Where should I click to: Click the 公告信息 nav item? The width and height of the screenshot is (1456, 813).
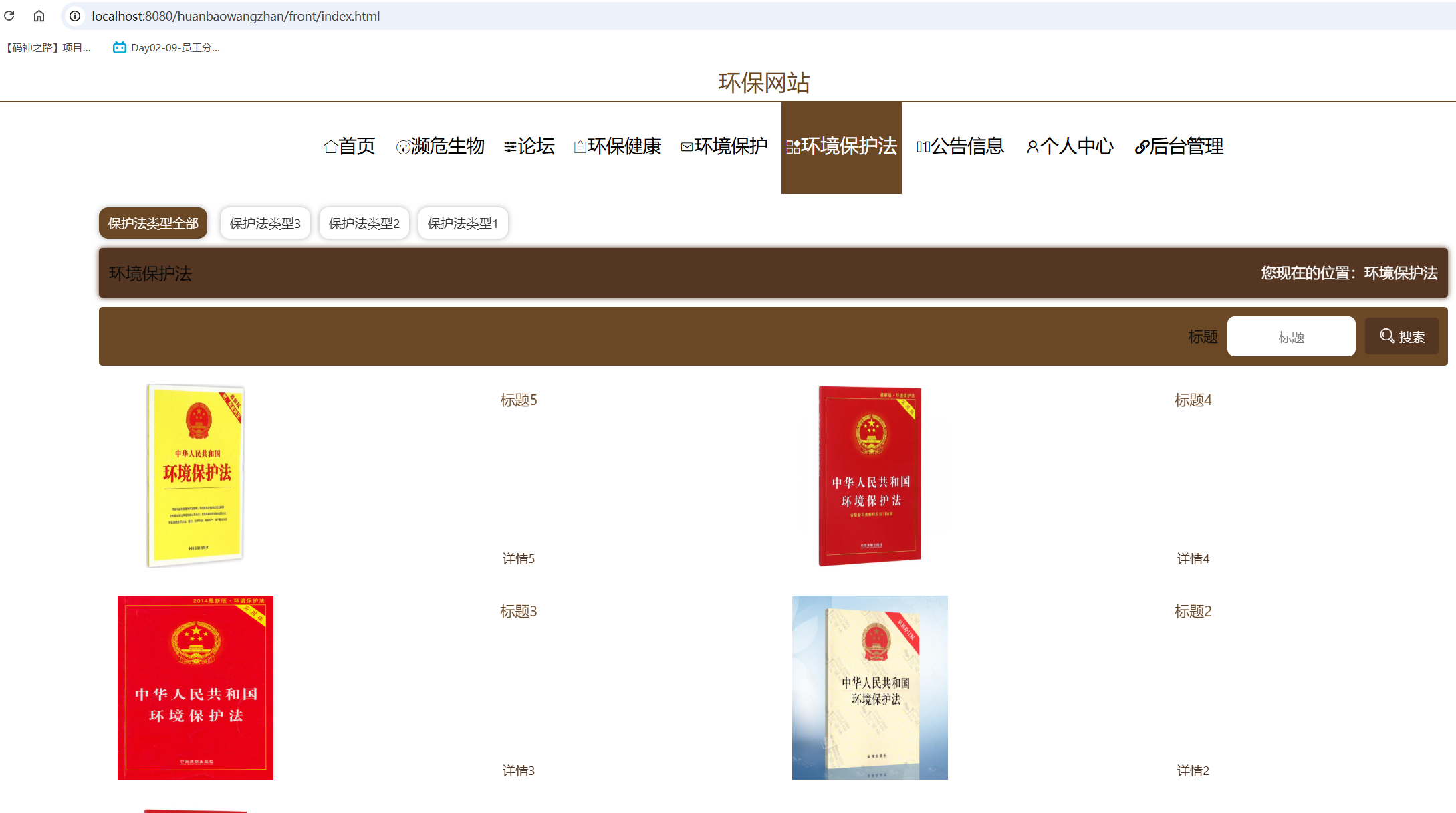pyautogui.click(x=960, y=146)
